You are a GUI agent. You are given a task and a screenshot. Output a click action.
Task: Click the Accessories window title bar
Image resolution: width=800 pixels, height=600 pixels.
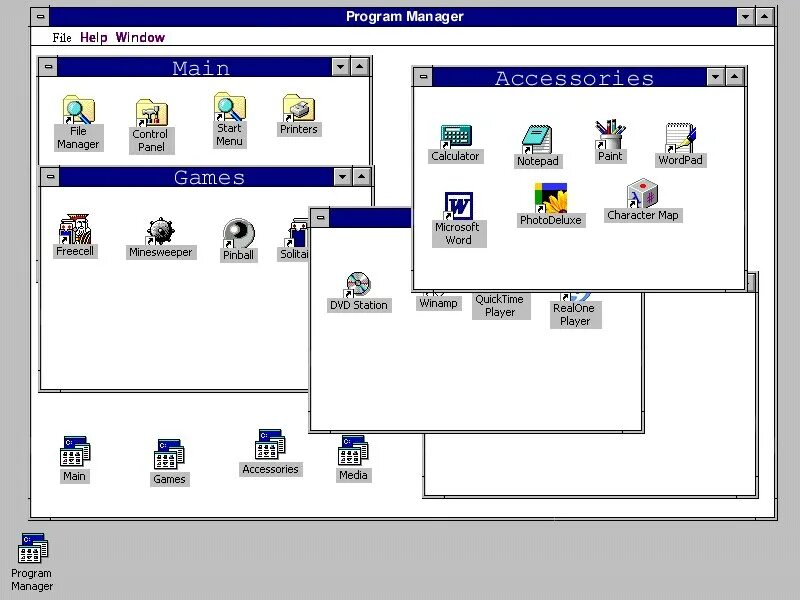coord(569,77)
